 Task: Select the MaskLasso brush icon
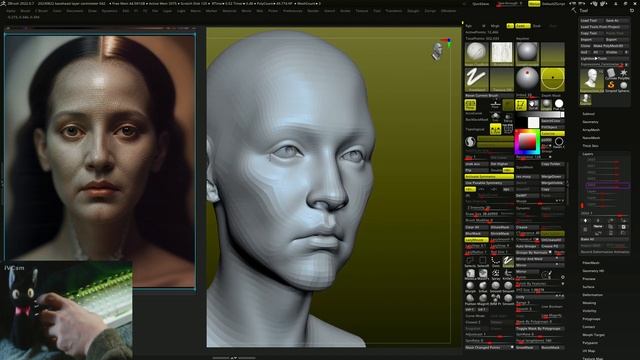tap(470, 274)
